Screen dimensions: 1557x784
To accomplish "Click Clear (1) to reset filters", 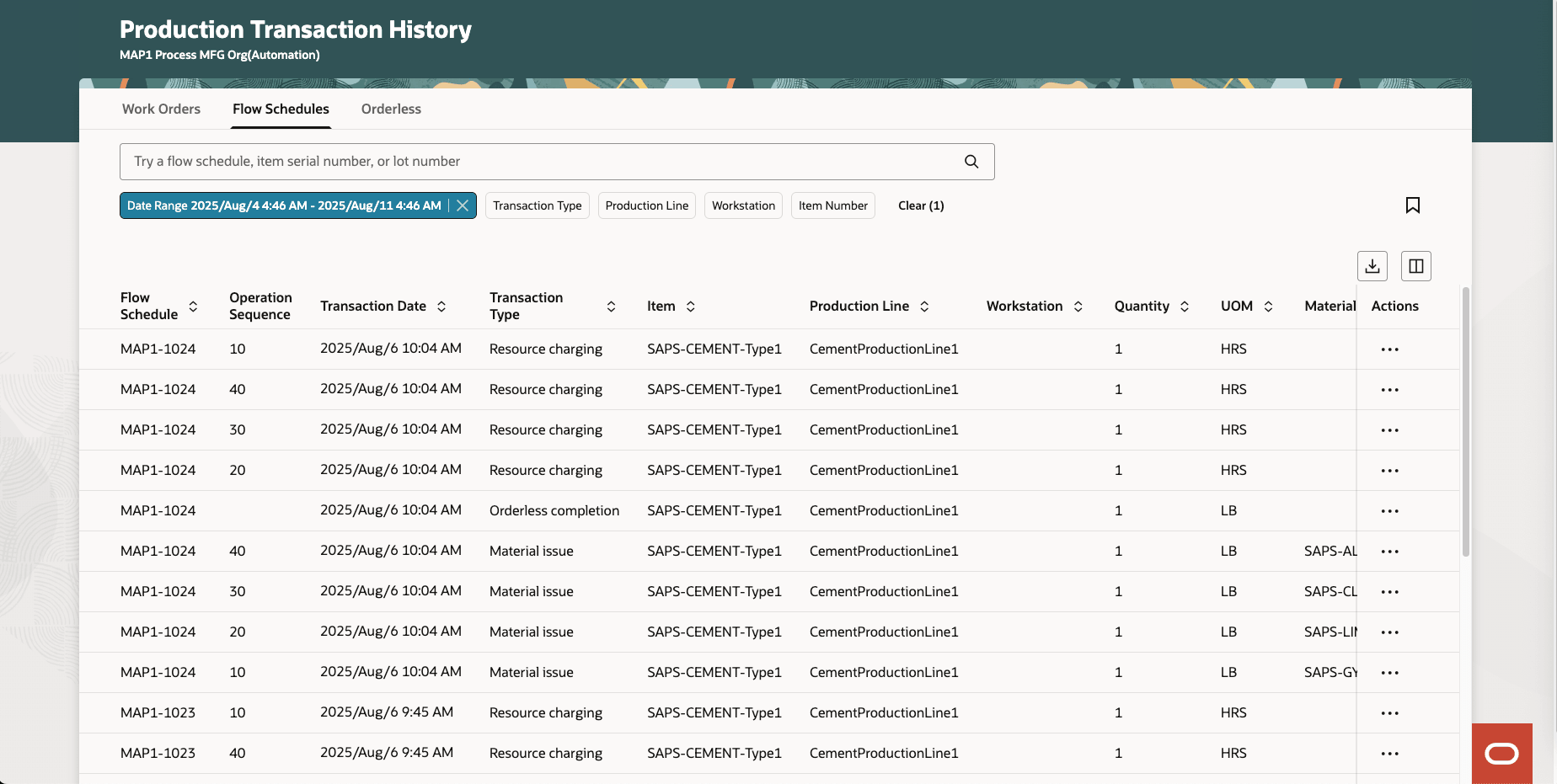I will 921,205.
